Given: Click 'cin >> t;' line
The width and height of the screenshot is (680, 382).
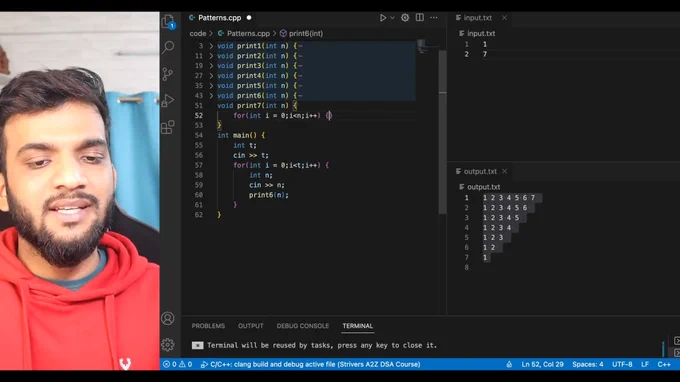Looking at the screenshot, I should coord(251,155).
